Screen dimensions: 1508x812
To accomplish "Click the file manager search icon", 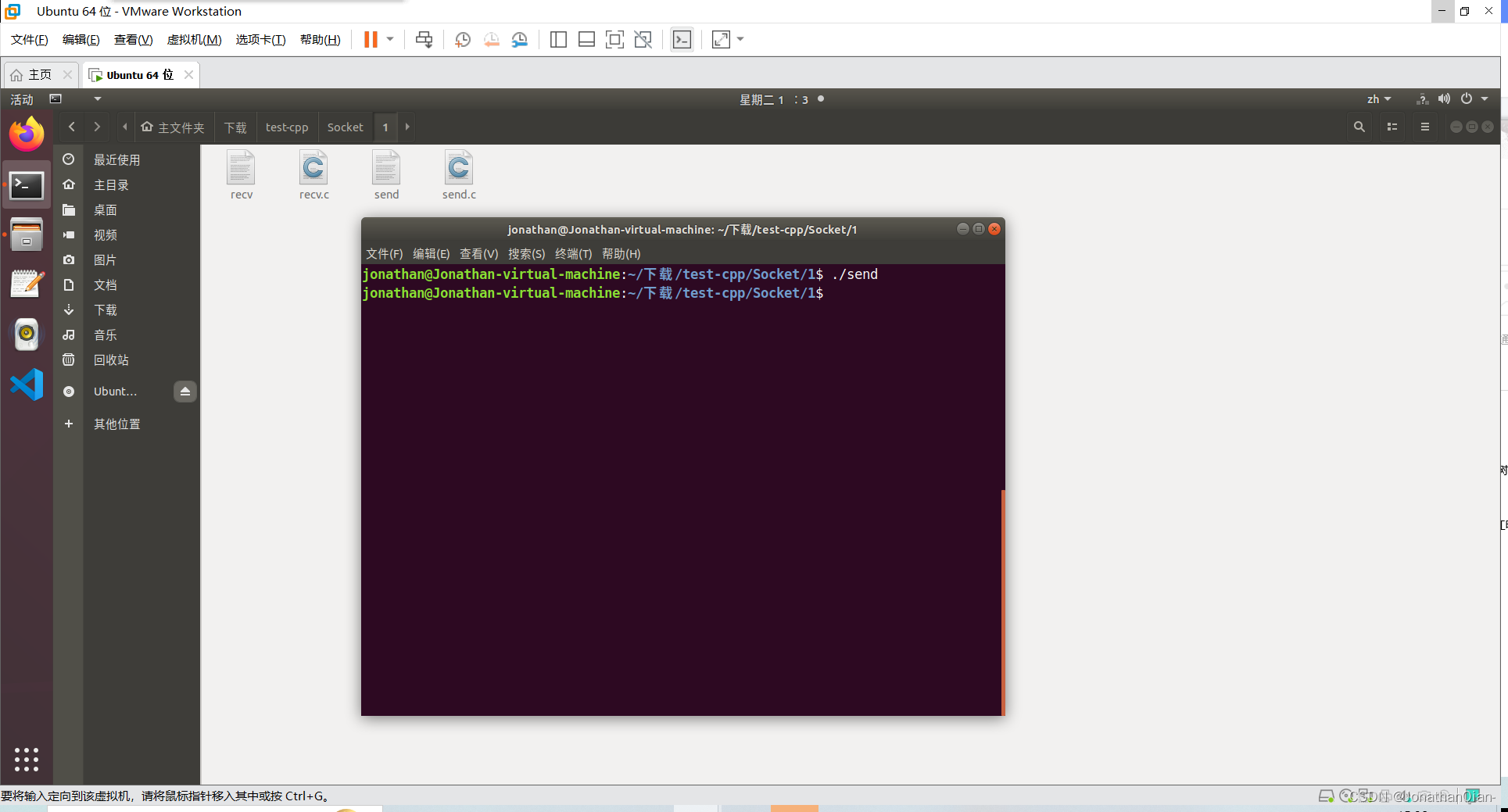I will [1359, 127].
